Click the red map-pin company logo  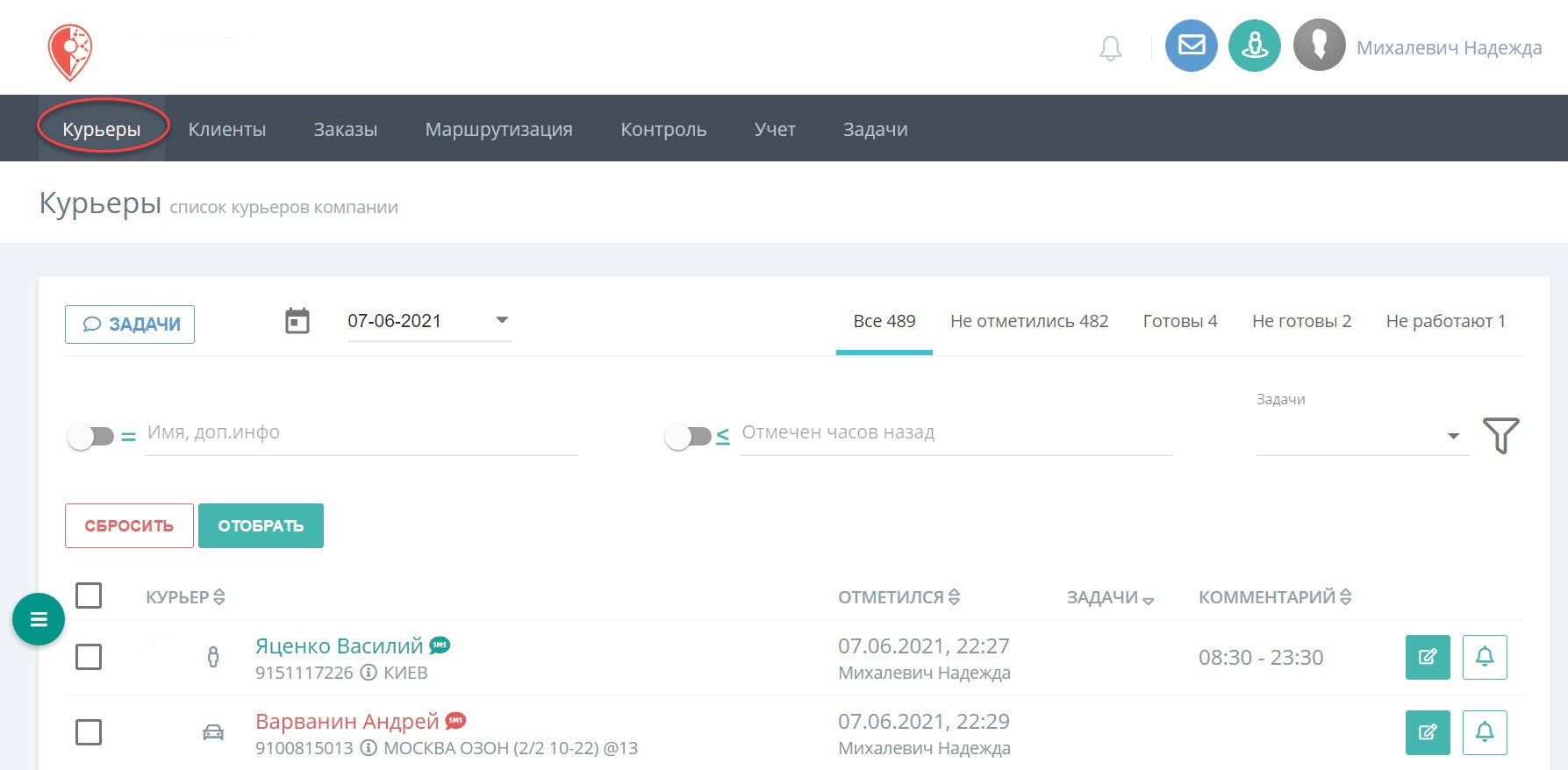pyautogui.click(x=70, y=51)
